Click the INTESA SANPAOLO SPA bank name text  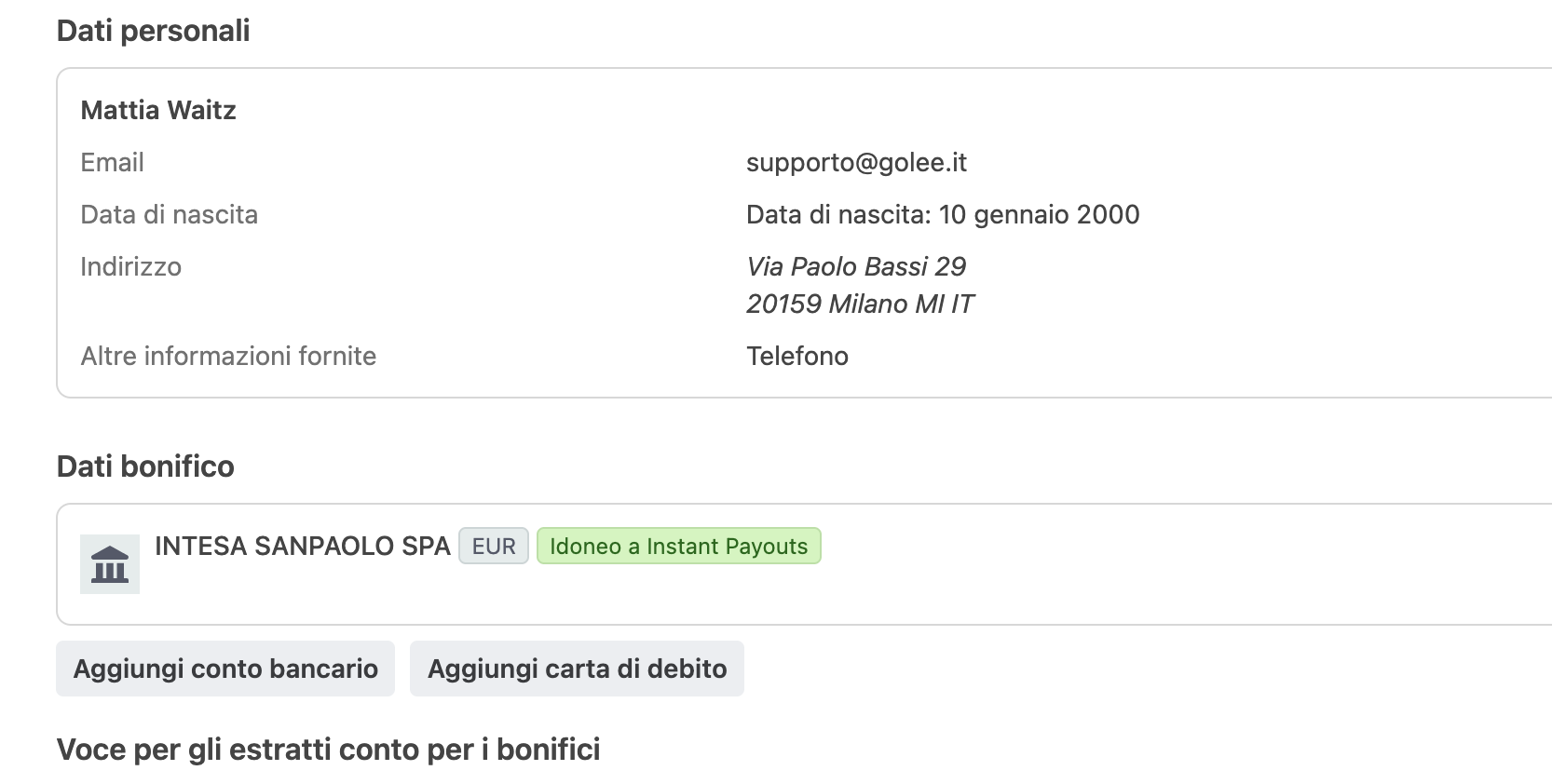pos(302,547)
